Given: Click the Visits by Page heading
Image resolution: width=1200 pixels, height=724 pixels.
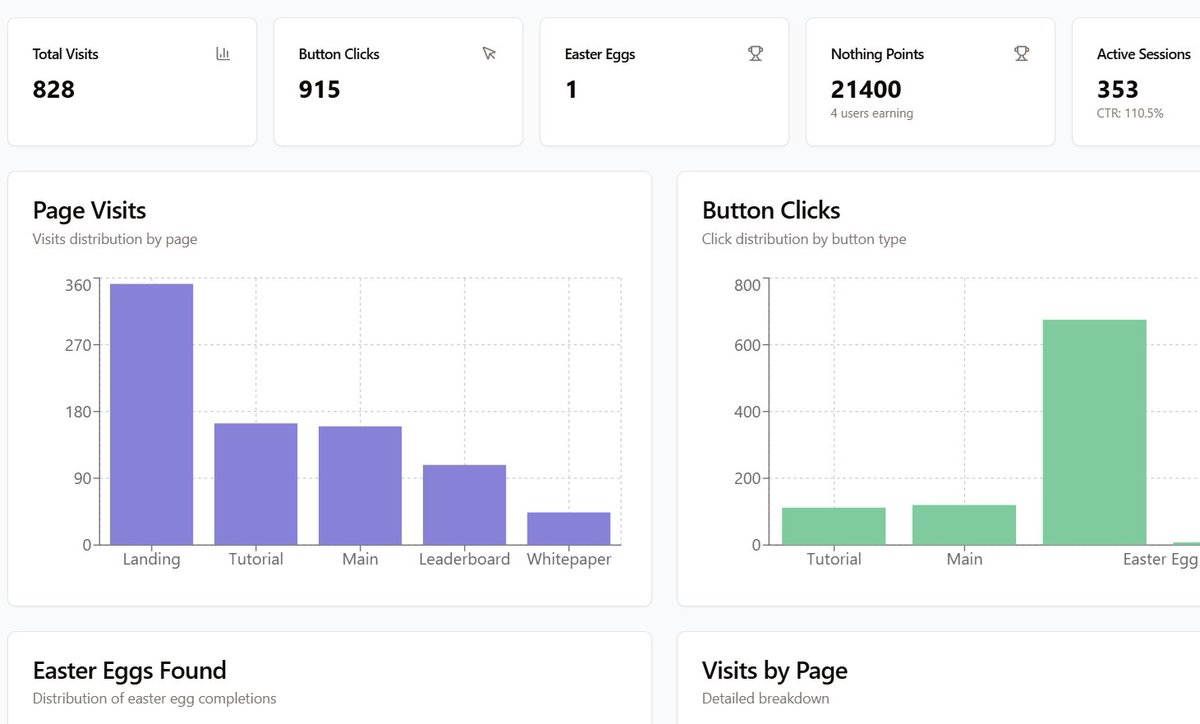Looking at the screenshot, I should tap(775, 670).
